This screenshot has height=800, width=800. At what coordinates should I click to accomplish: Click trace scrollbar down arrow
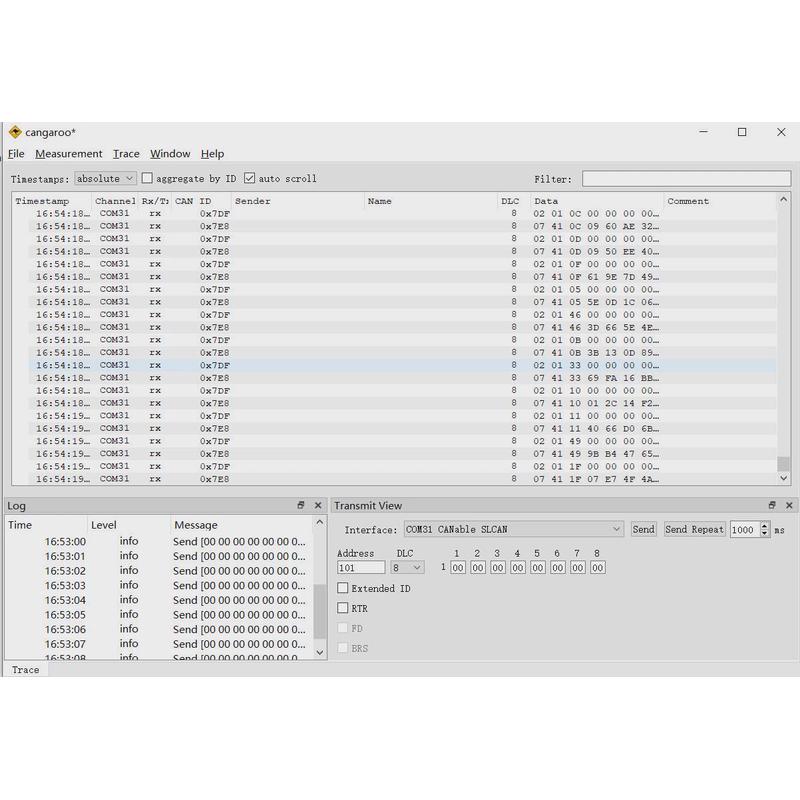click(784, 478)
